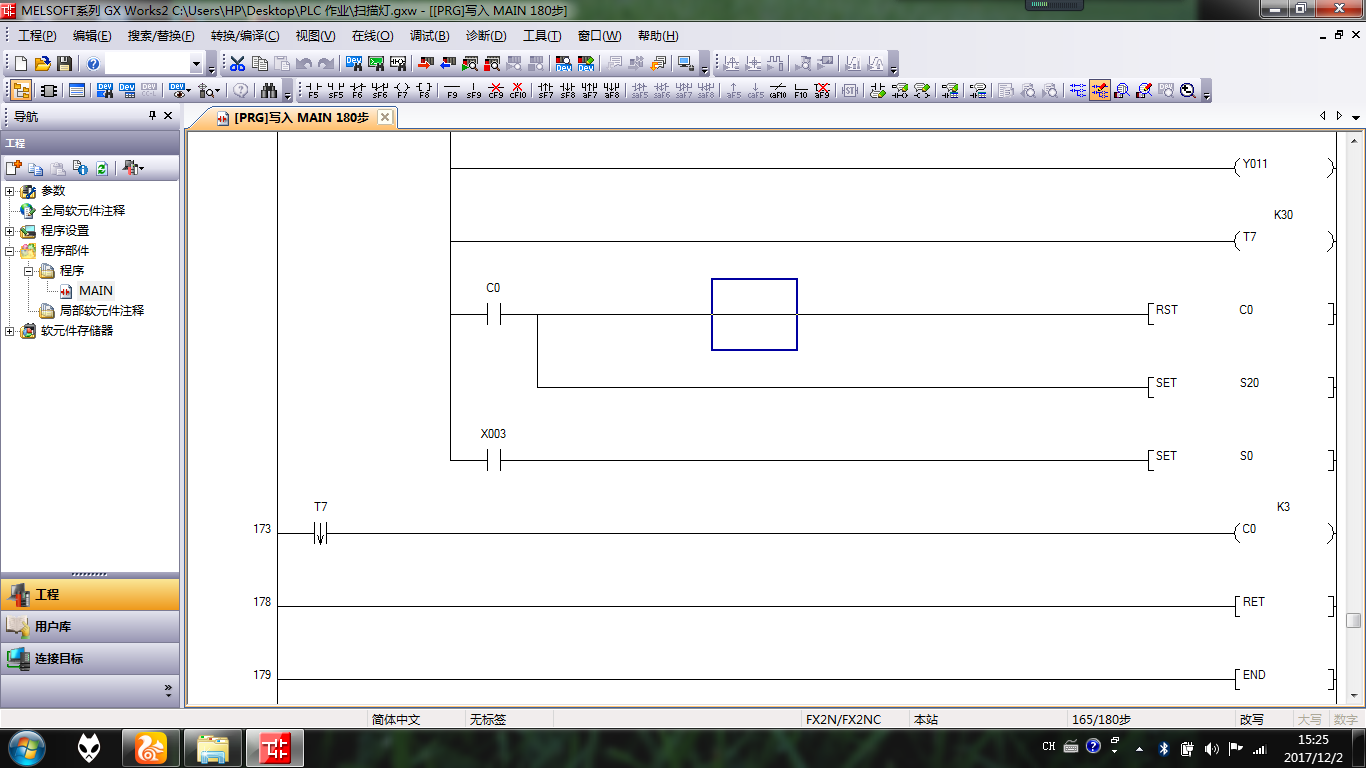The image size is (1366, 768).
Task: Click the Save project floppy disk icon
Action: pyautogui.click(x=64, y=64)
